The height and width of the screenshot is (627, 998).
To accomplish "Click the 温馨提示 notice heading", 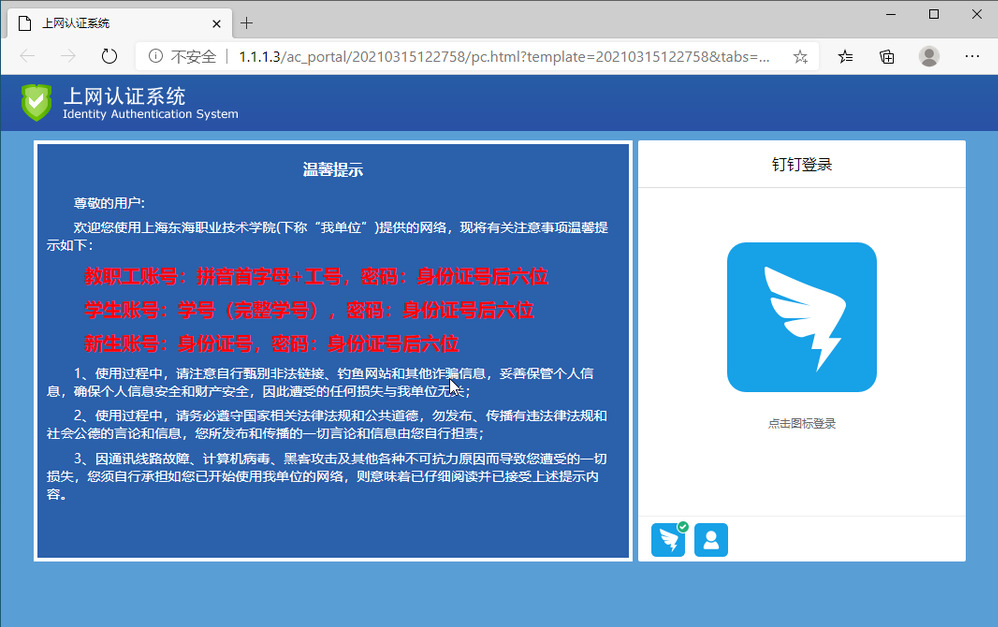I will click(x=333, y=170).
